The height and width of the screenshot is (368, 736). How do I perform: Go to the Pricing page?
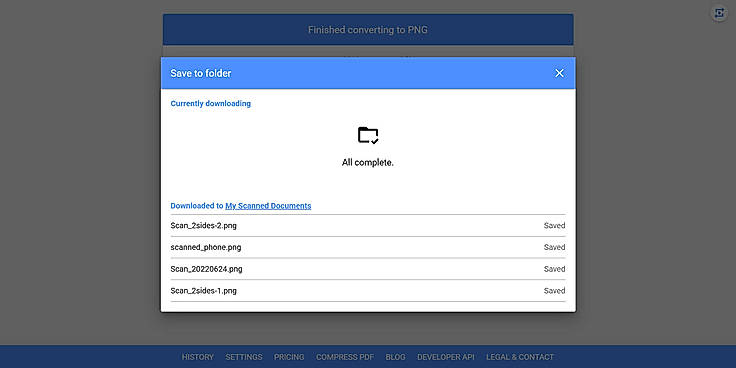point(289,357)
